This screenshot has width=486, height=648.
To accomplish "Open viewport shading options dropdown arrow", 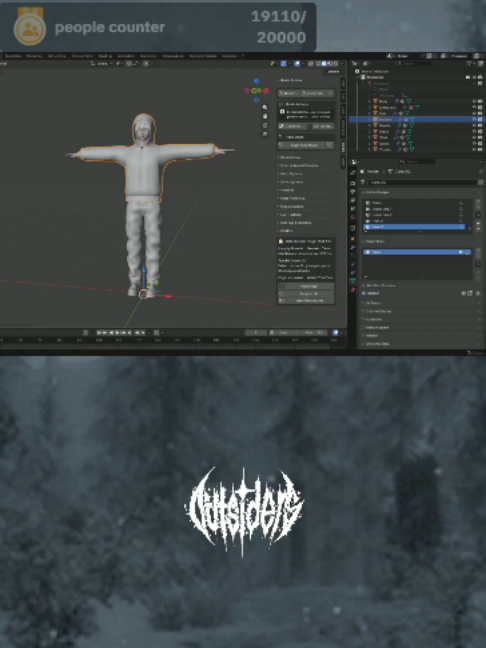I will pos(342,64).
